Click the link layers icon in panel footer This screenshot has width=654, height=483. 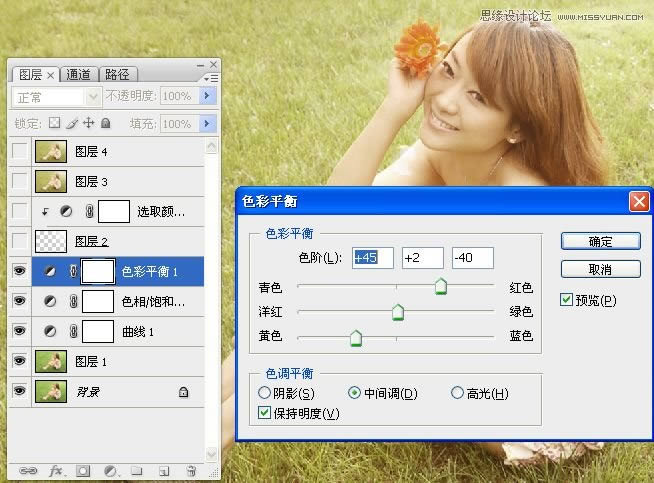pos(28,469)
